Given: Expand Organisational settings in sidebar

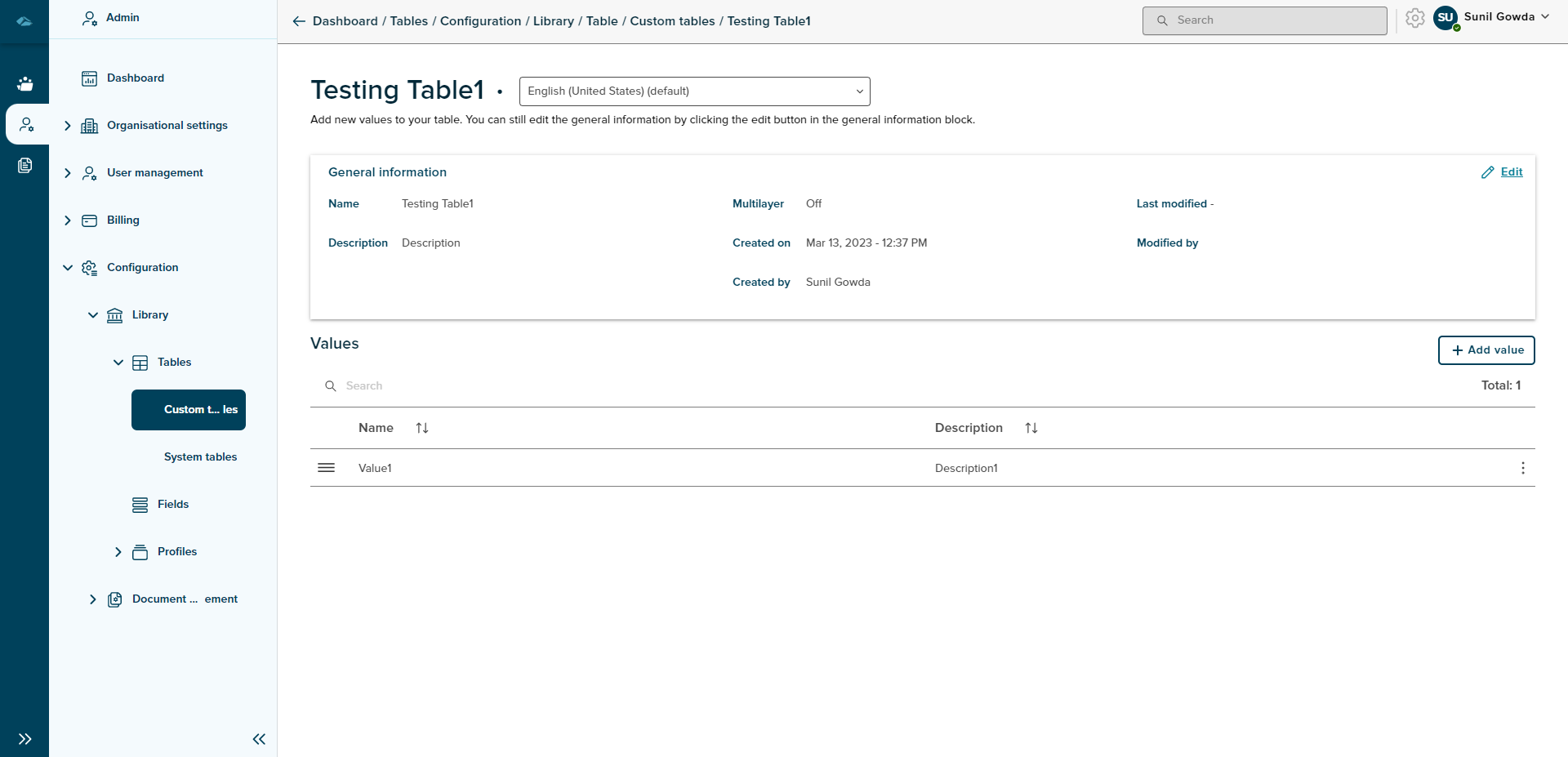Looking at the screenshot, I should pos(68,126).
